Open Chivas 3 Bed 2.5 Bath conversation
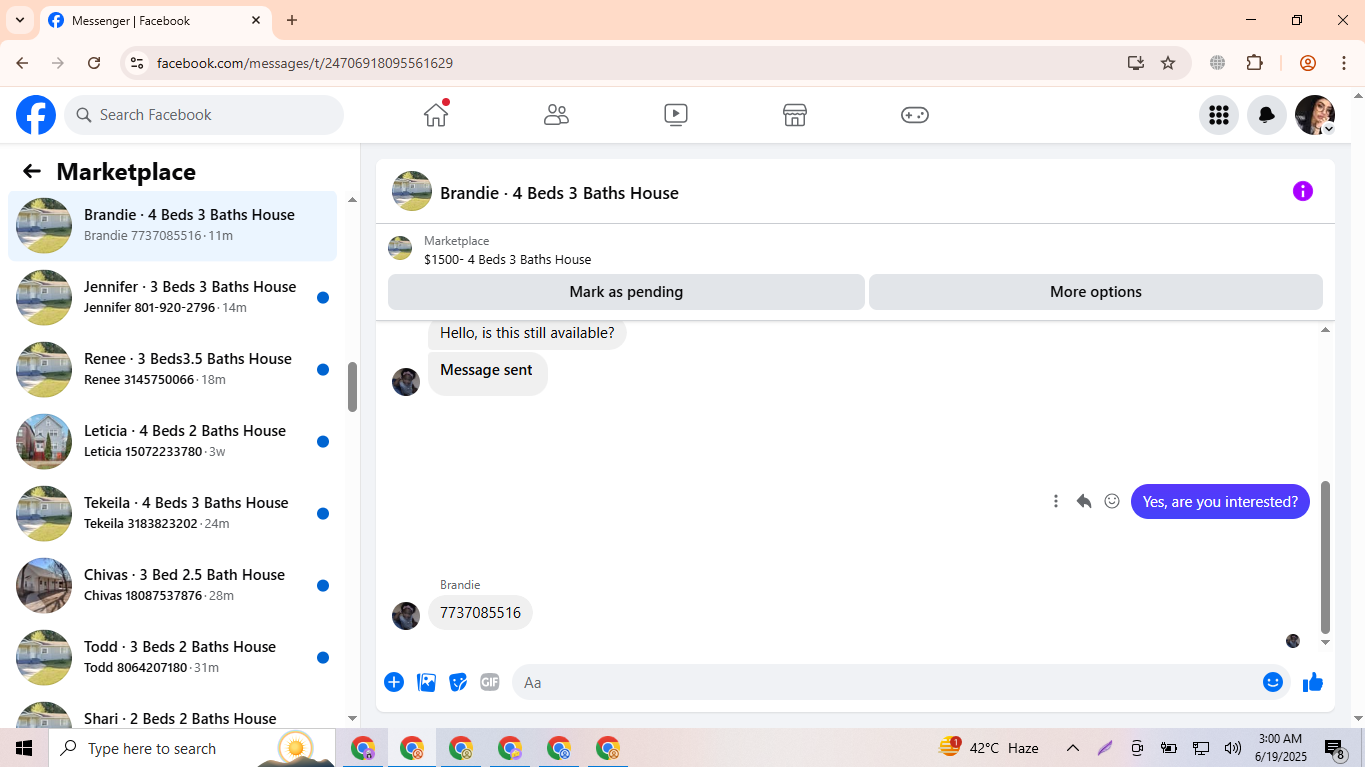Image resolution: width=1365 pixels, height=767 pixels. (x=172, y=585)
